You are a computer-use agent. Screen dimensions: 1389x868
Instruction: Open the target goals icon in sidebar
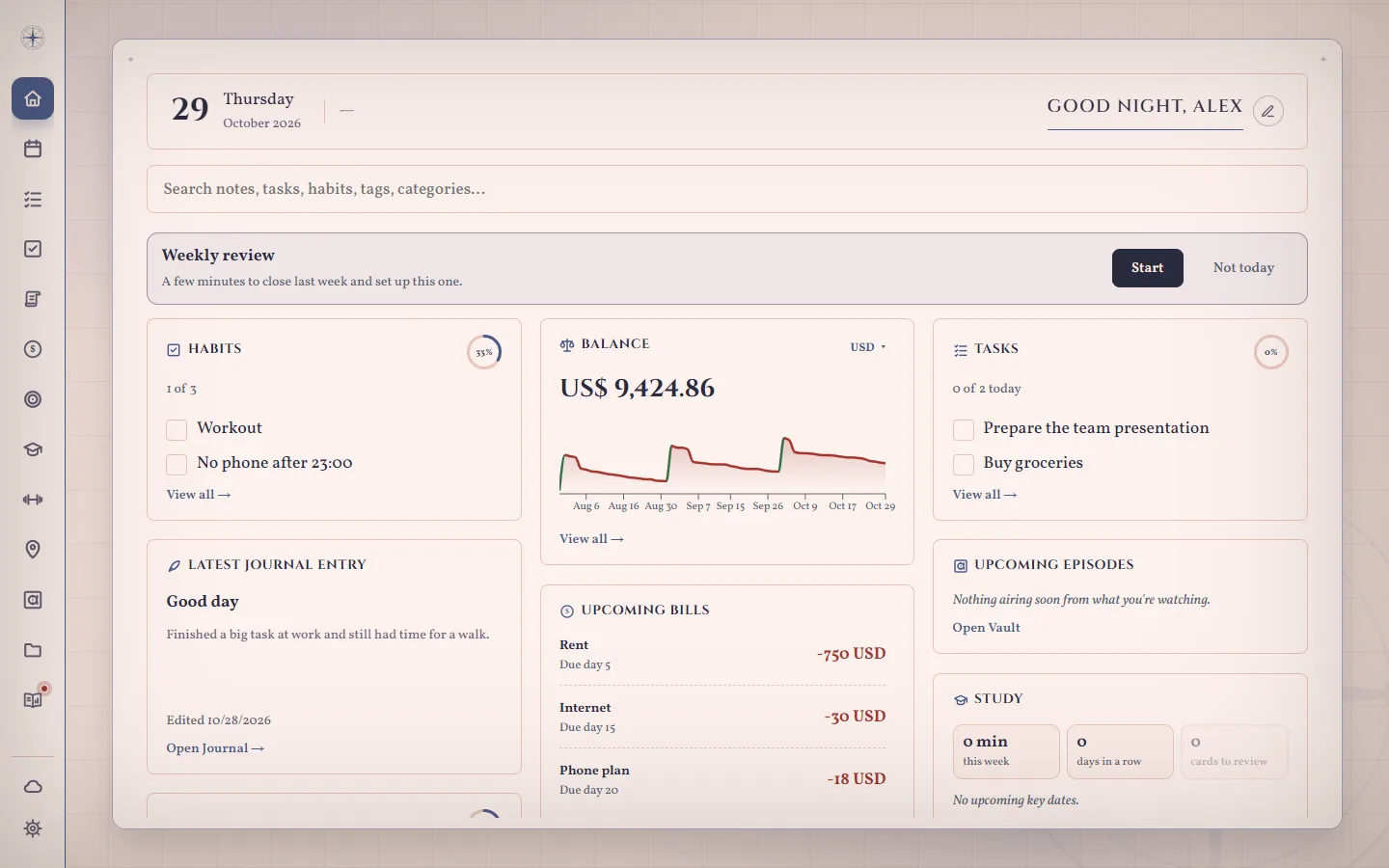[33, 399]
